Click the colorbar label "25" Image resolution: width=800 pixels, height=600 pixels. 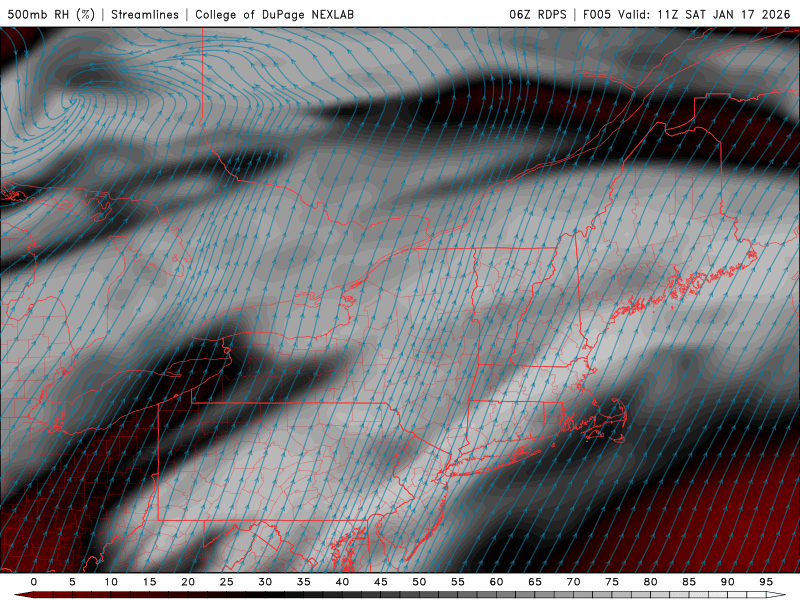227,582
